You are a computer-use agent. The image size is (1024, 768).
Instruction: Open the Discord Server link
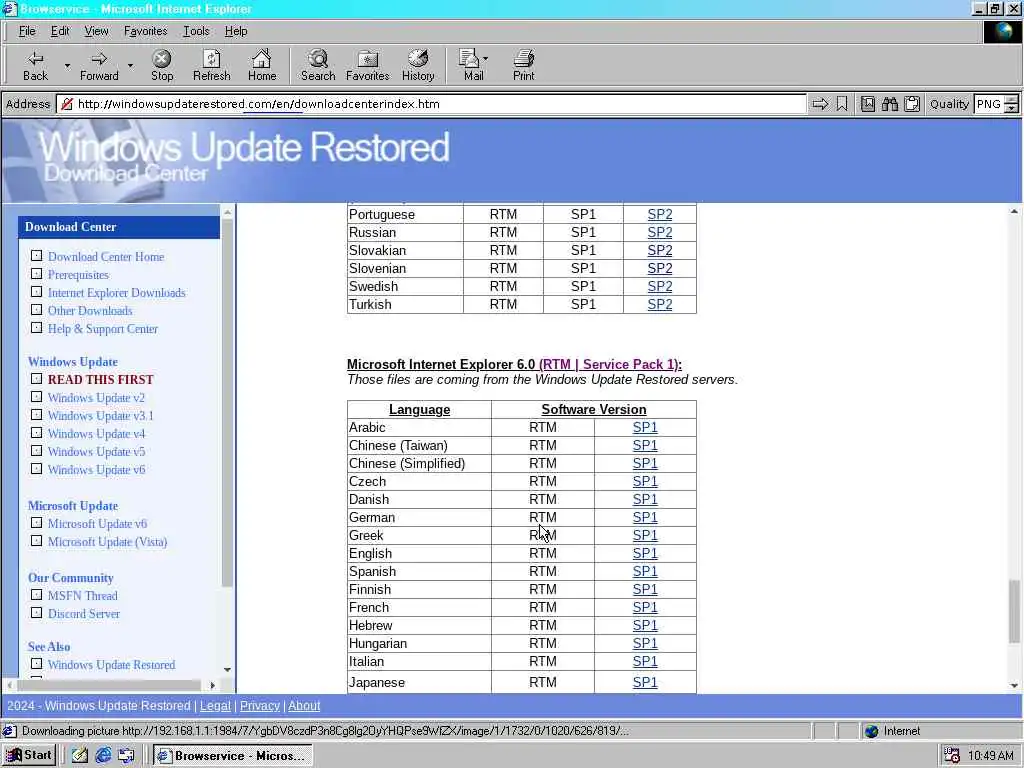point(84,614)
